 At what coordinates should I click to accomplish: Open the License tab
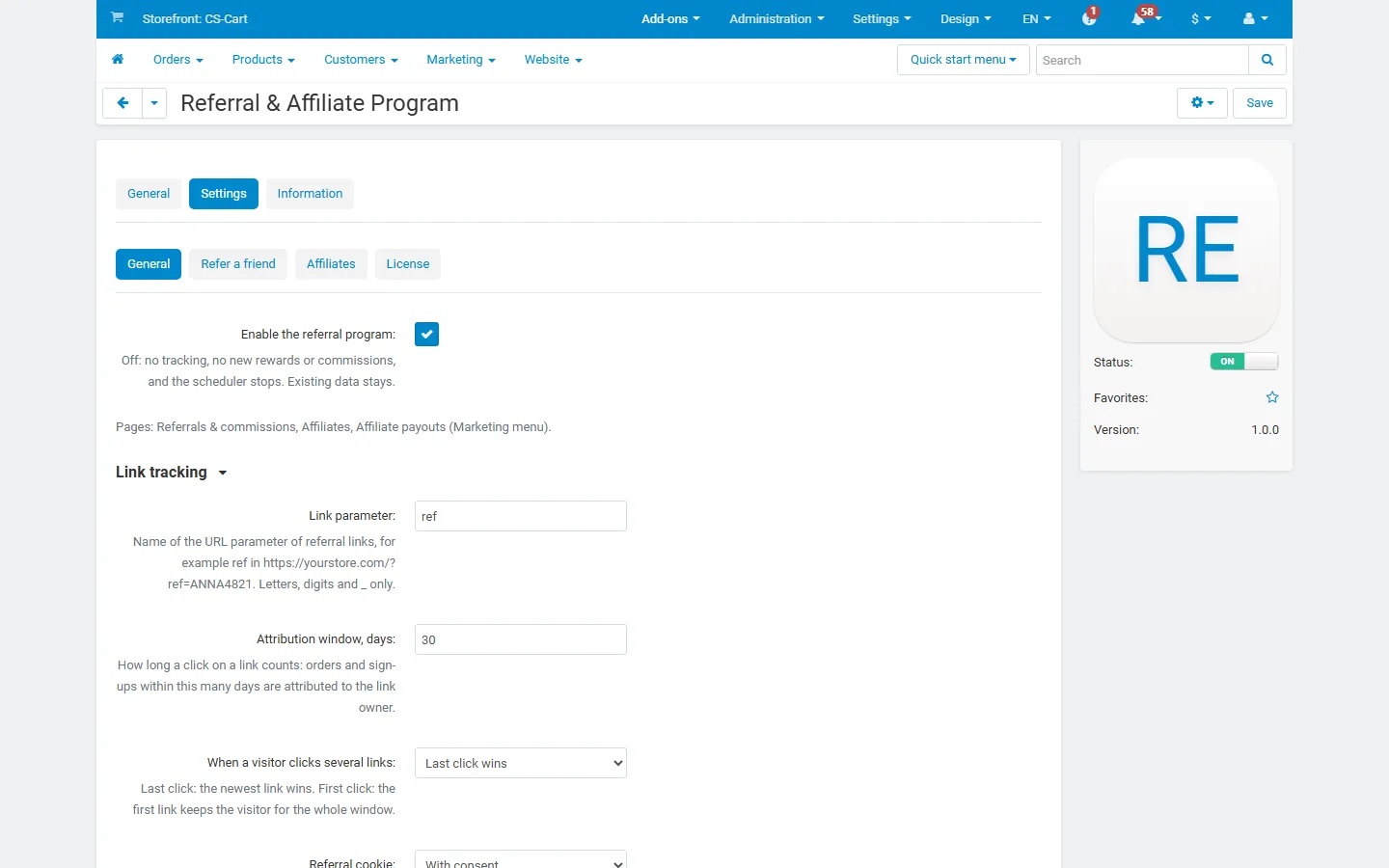(408, 264)
